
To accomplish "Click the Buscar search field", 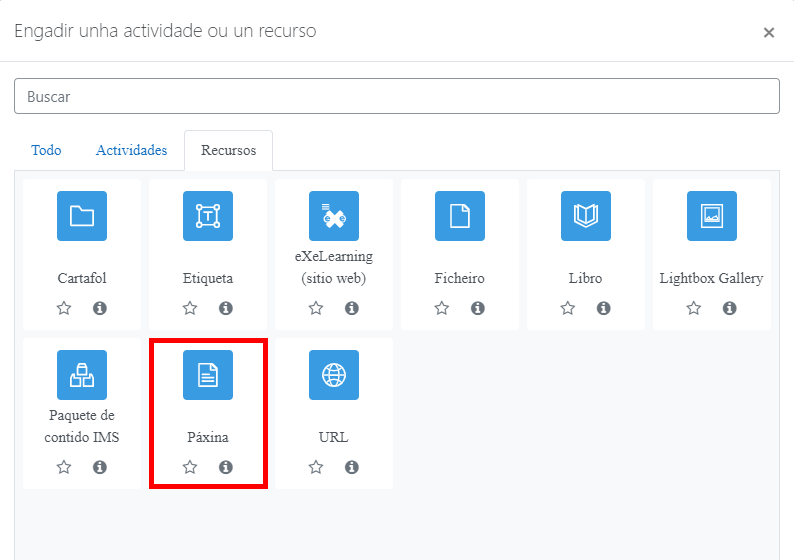I will [x=396, y=96].
